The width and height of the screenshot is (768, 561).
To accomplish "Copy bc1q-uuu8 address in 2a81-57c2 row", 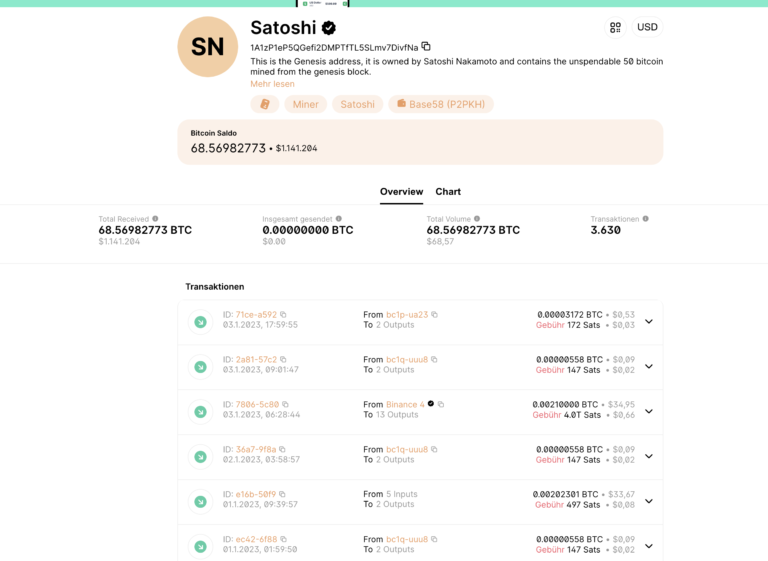I will click(x=434, y=360).
